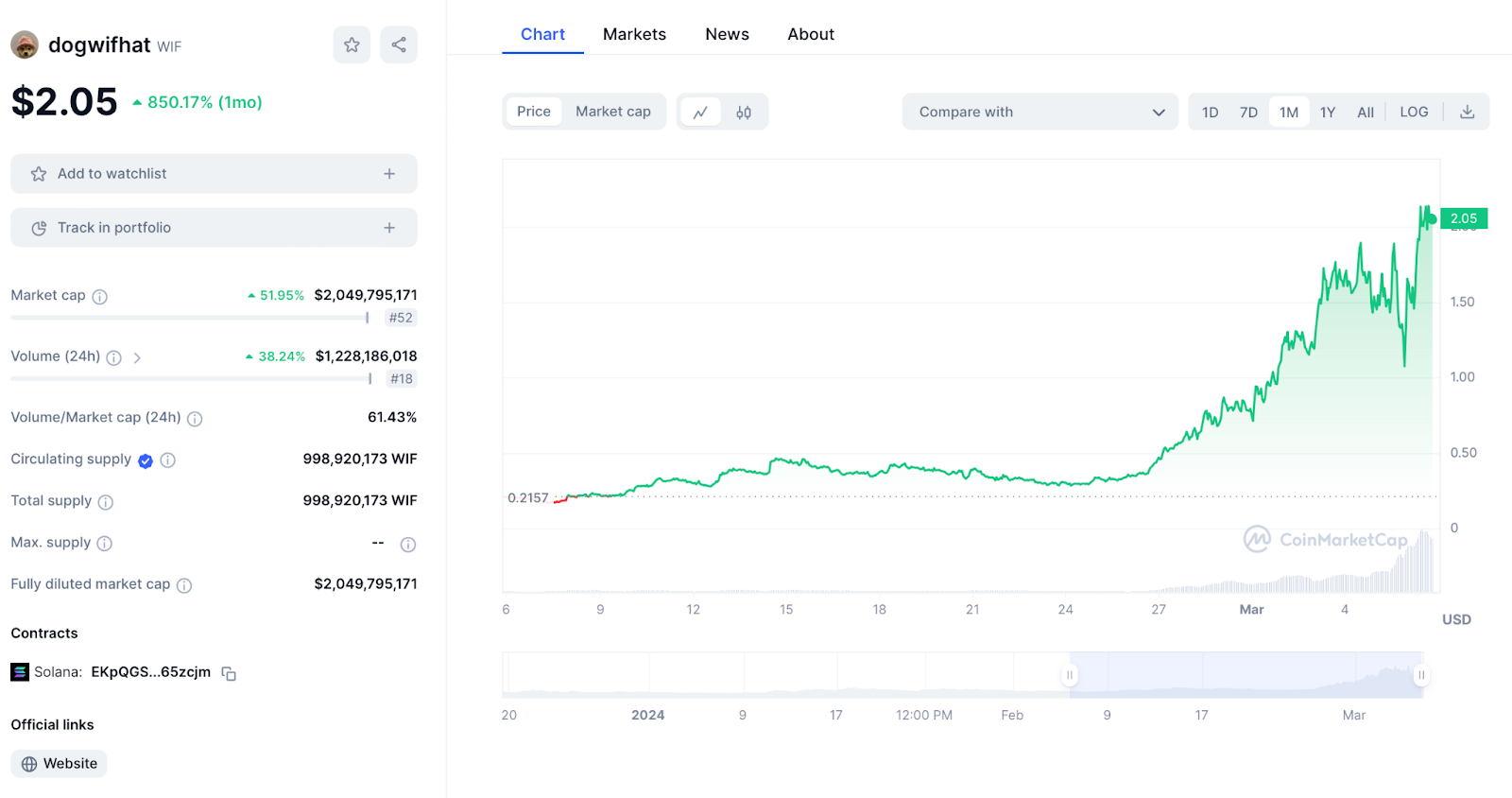Set chart range to 1Y

(x=1328, y=112)
